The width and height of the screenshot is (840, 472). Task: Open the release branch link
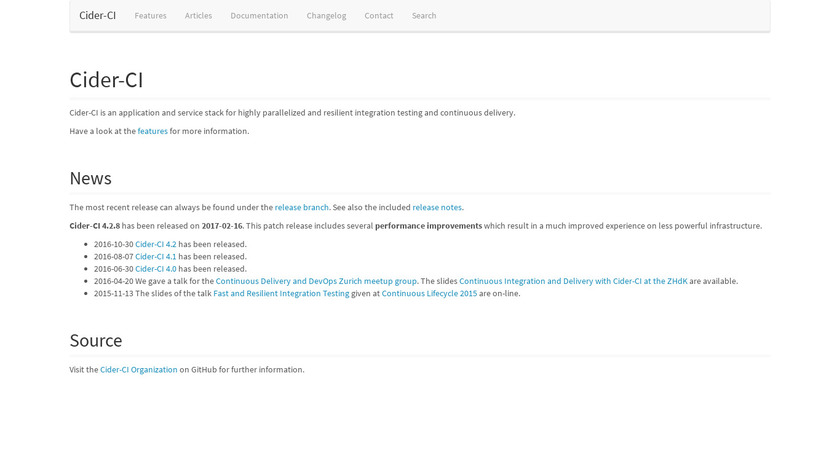pyautogui.click(x=301, y=208)
